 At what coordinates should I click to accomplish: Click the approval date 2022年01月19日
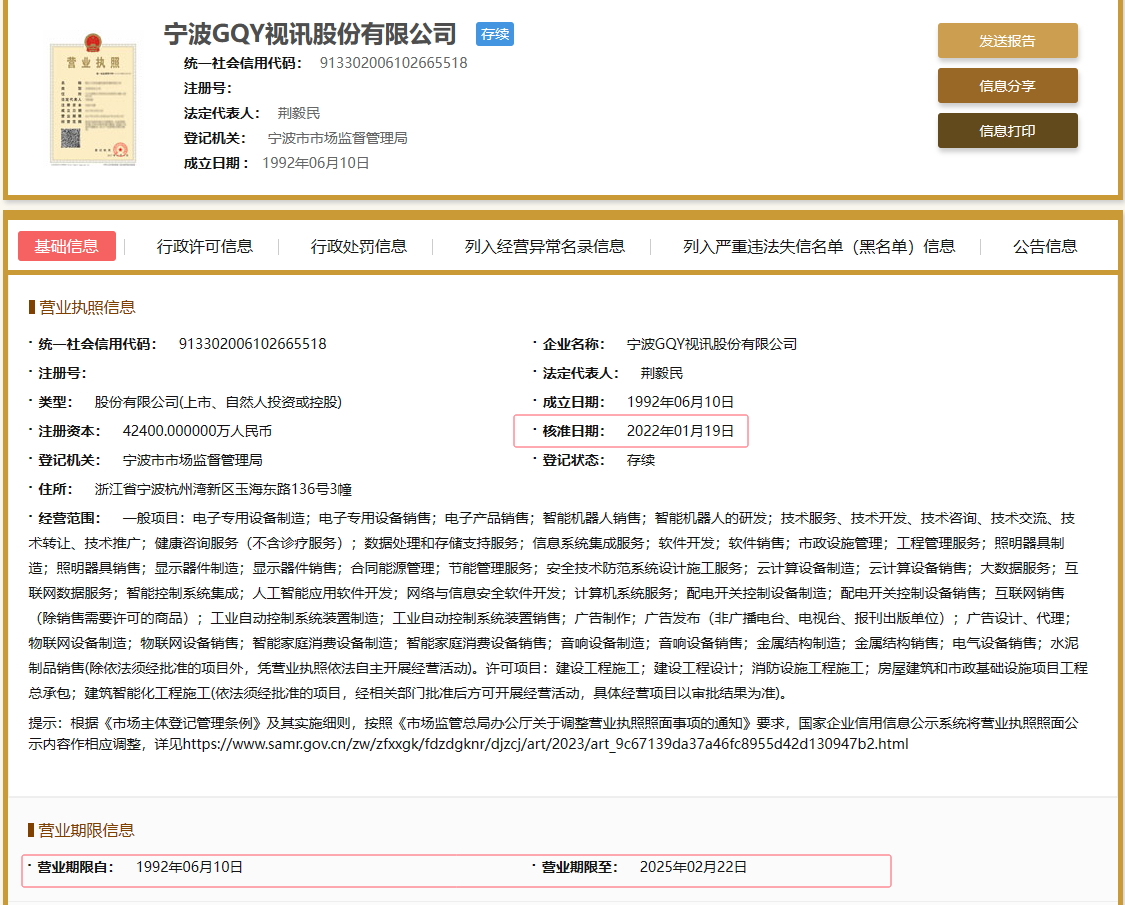680,431
